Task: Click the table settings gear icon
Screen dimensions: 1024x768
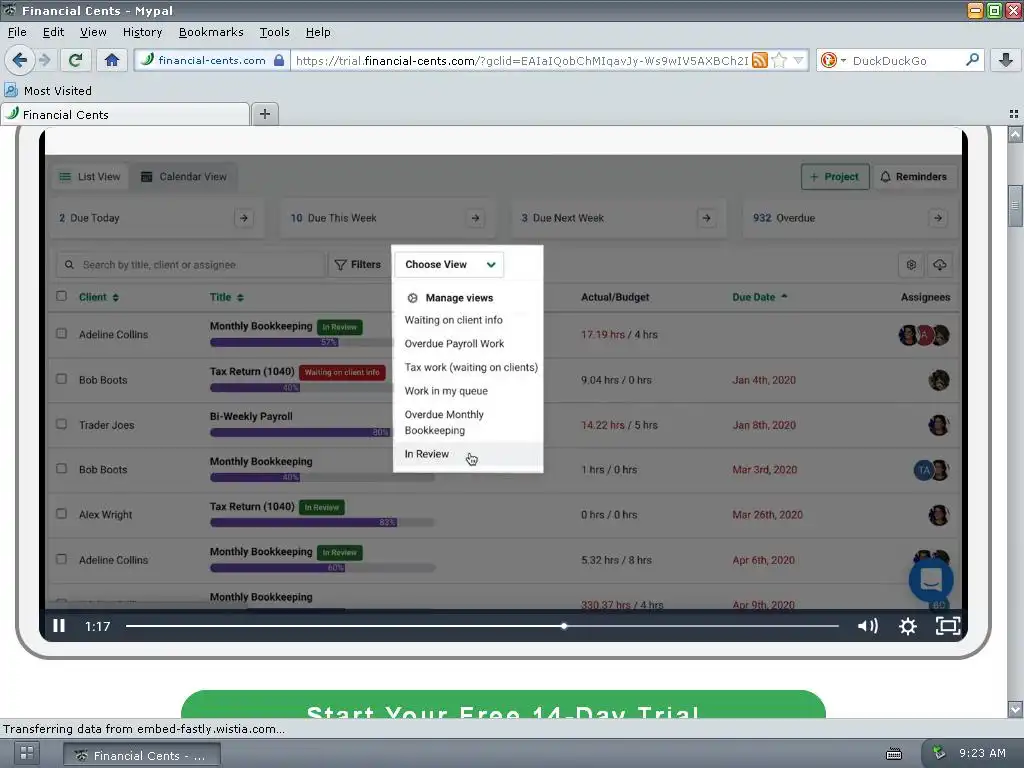Action: click(x=911, y=264)
